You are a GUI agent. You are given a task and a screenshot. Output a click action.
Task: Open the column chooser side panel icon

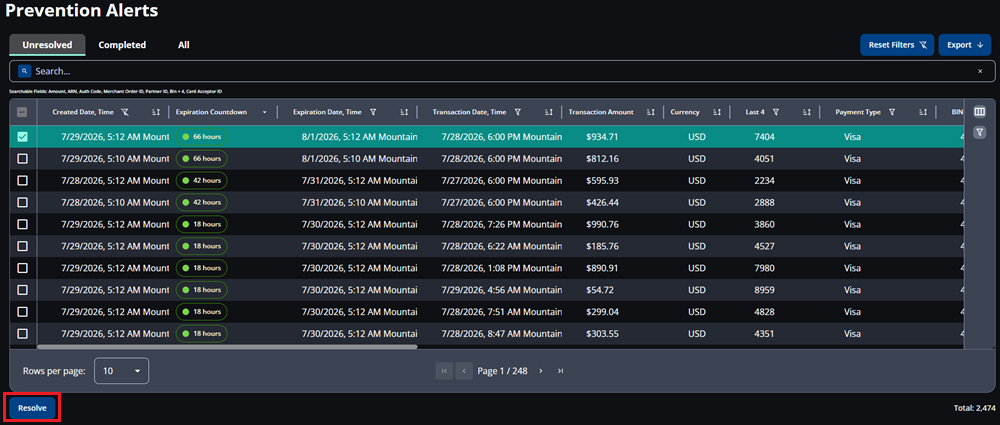click(980, 112)
